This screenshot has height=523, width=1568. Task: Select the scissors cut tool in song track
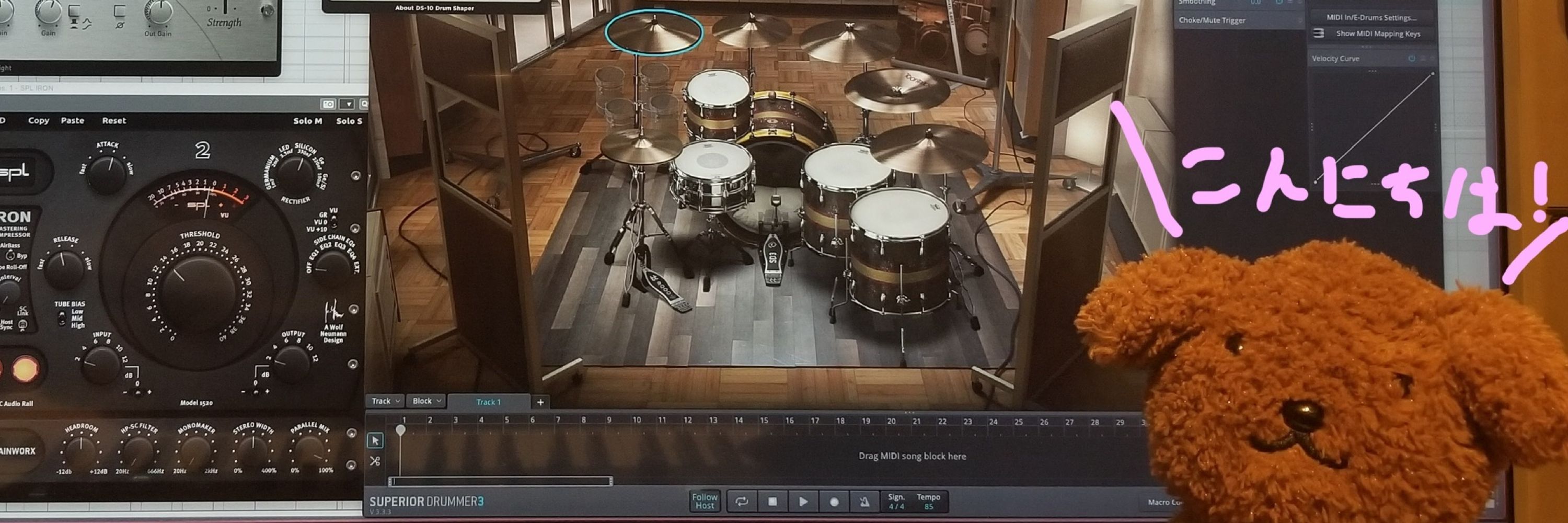click(x=375, y=461)
